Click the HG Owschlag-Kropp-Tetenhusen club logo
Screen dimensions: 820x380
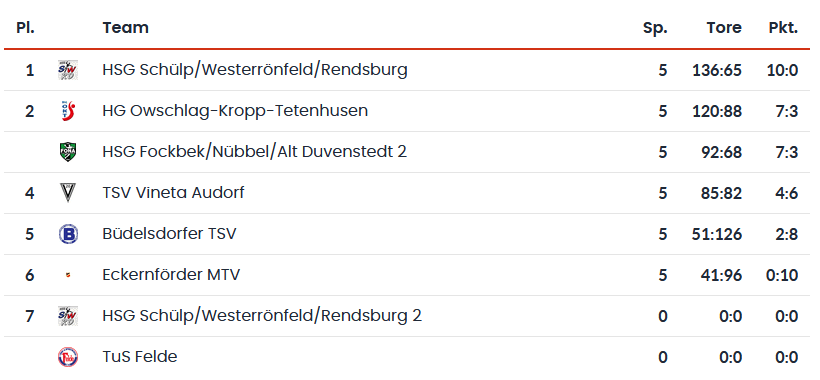[x=68, y=111]
